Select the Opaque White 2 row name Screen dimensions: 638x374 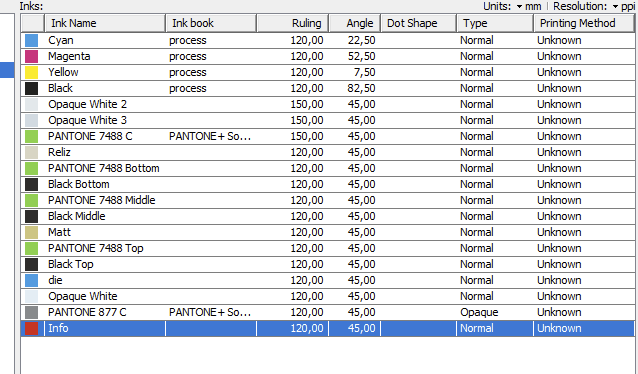click(87, 104)
